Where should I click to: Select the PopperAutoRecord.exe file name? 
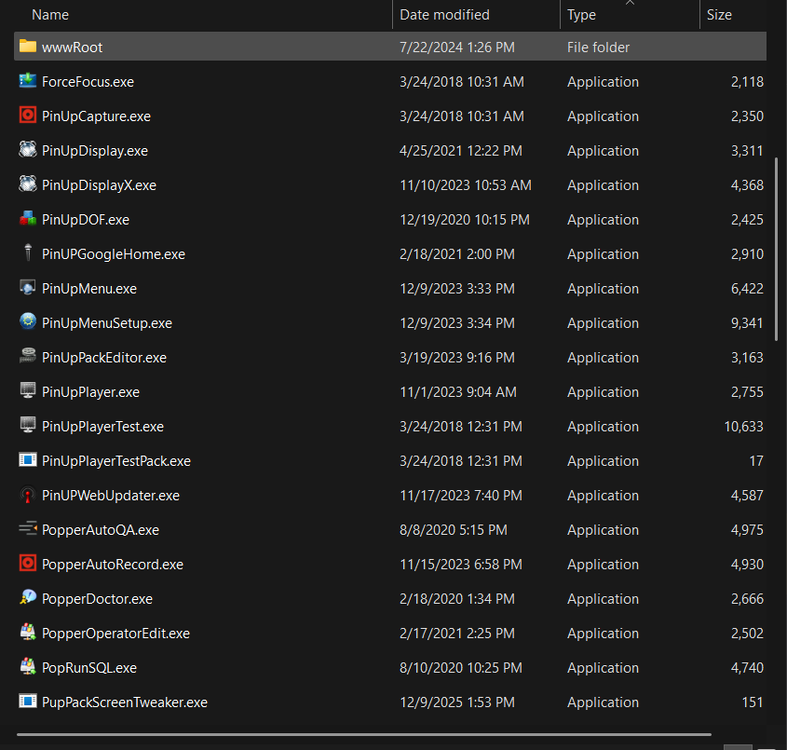(112, 564)
